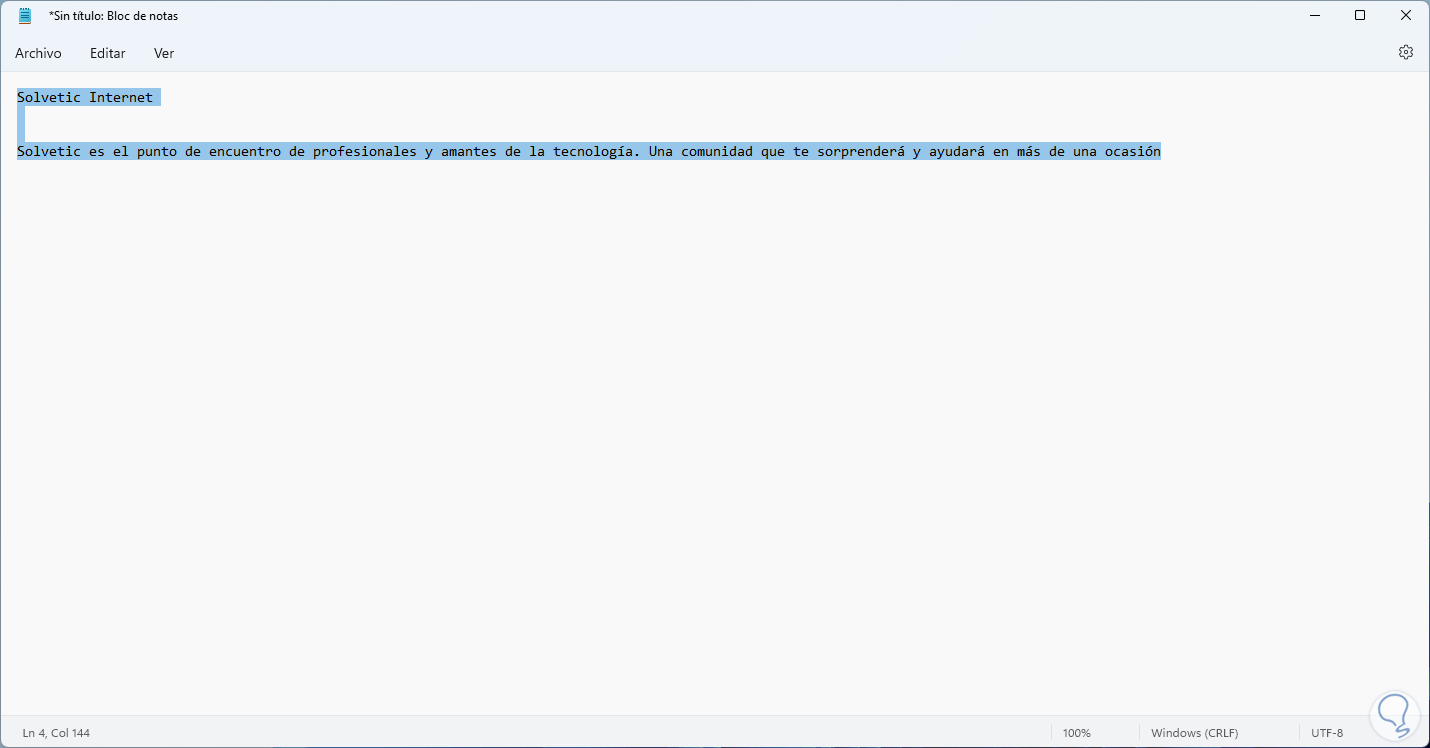Open the Archivo menu
This screenshot has height=748, width=1430.
coord(38,53)
